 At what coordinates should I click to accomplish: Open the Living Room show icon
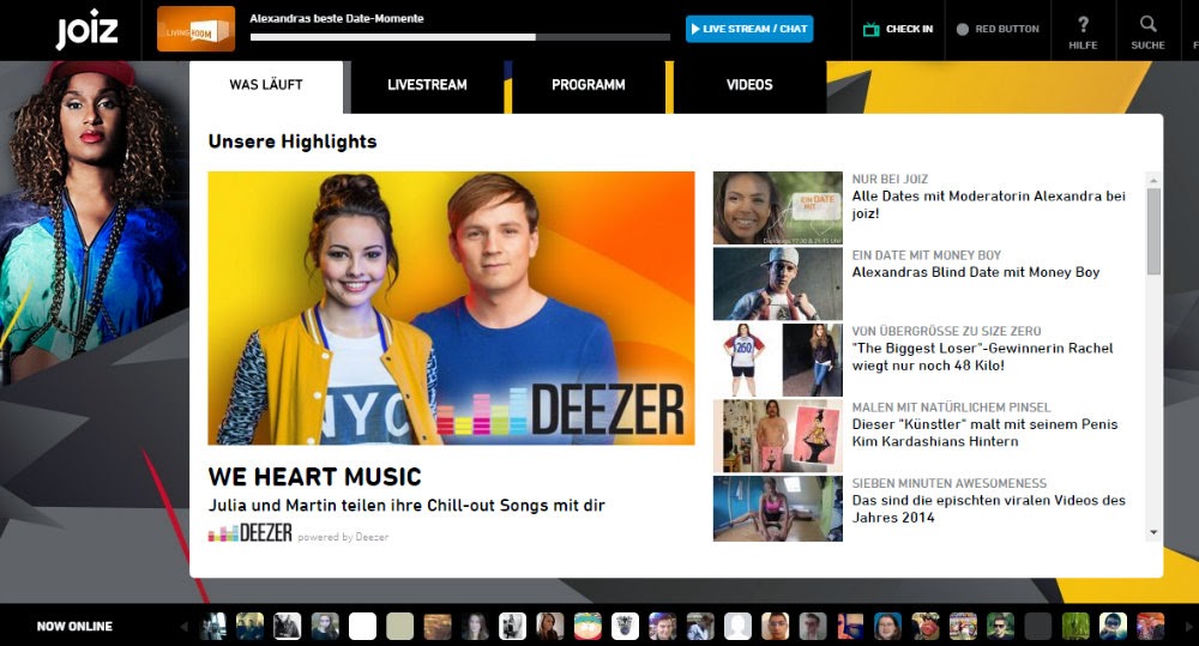coord(196,29)
